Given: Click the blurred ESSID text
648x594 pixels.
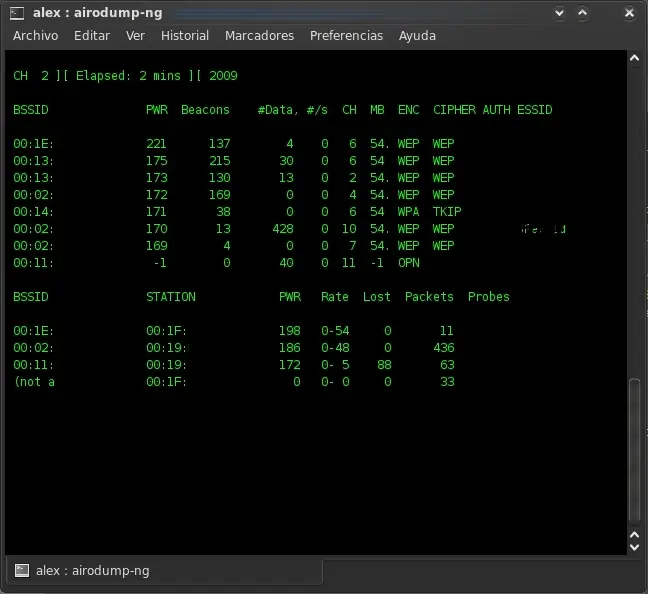Looking at the screenshot, I should point(543,229).
